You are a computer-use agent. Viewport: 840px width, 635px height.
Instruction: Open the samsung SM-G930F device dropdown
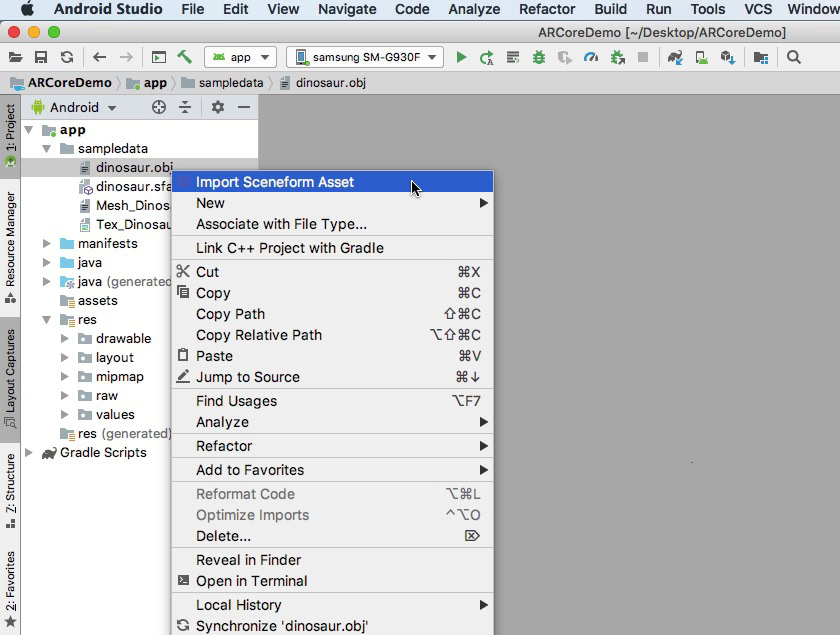[x=365, y=58]
